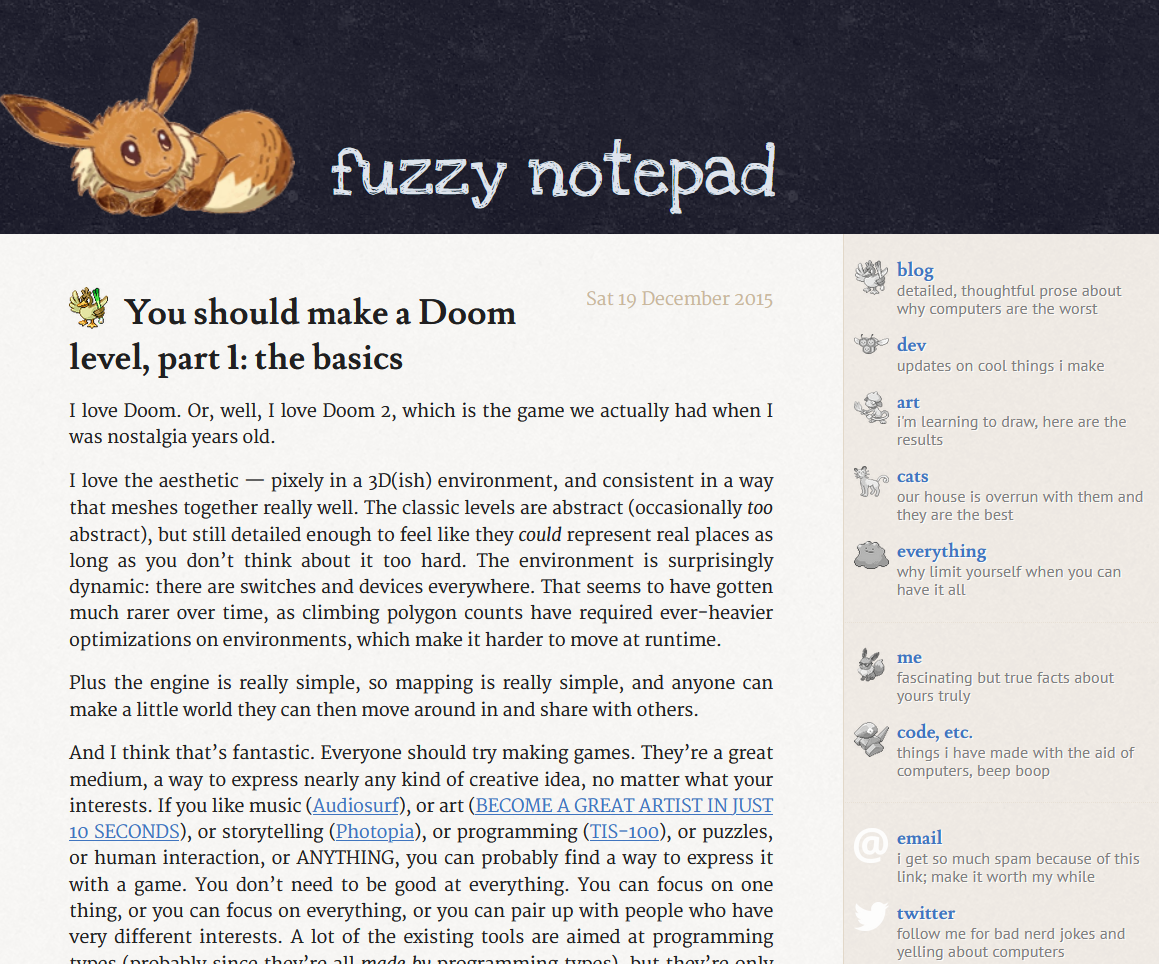The height and width of the screenshot is (964, 1159).
Task: Open the me sidebar link
Action: (x=909, y=657)
